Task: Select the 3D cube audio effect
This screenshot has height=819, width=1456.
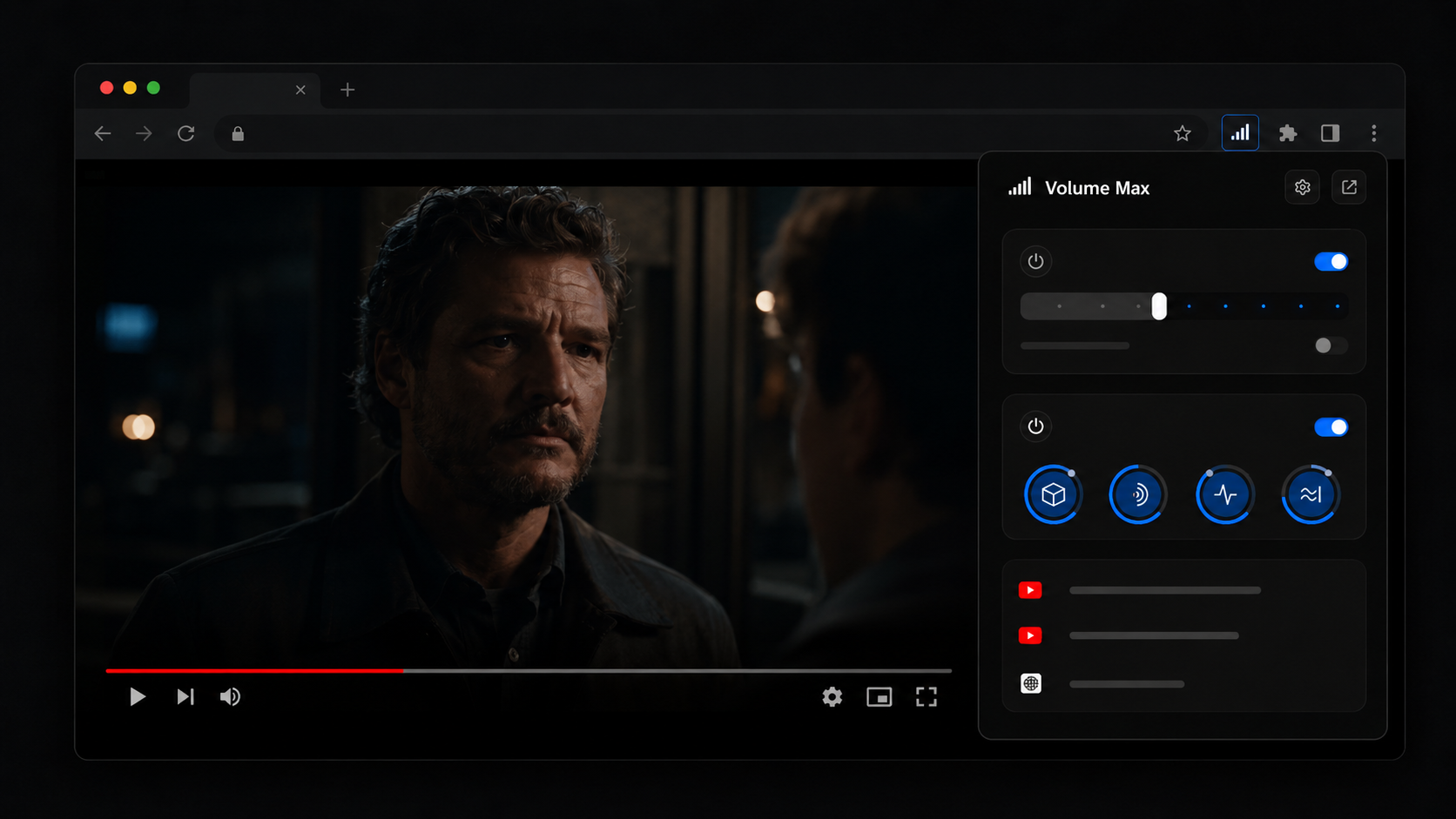Action: 1054,494
